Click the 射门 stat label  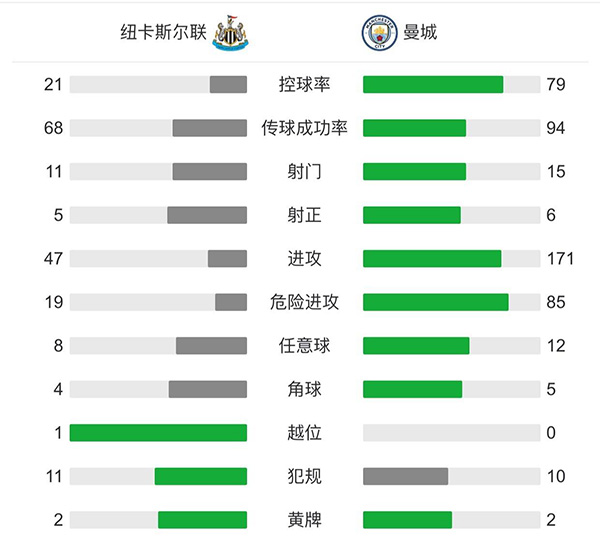(304, 172)
